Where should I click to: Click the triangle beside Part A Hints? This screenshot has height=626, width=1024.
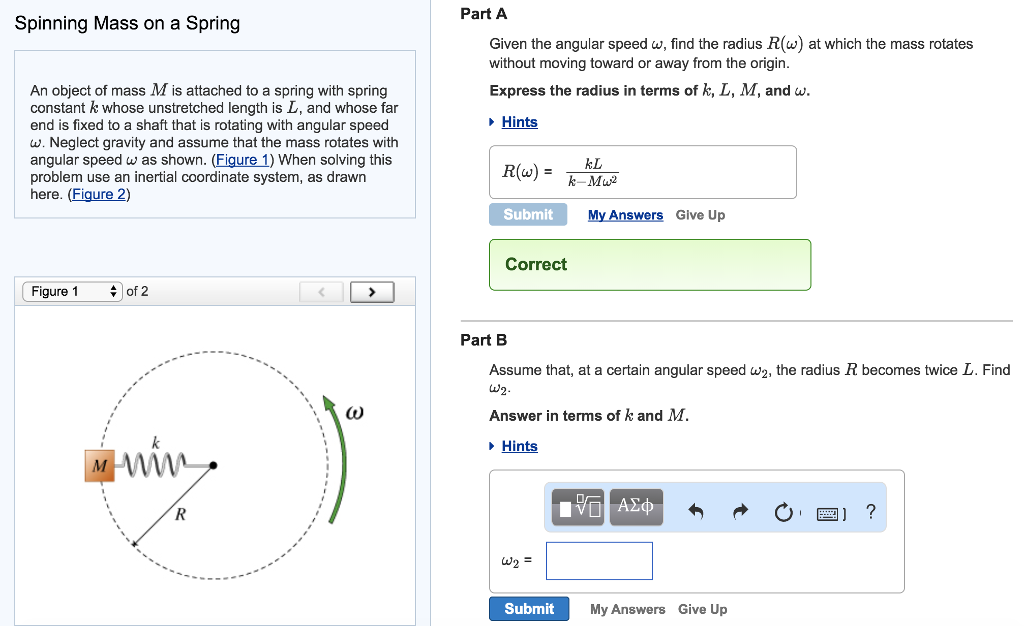[492, 122]
